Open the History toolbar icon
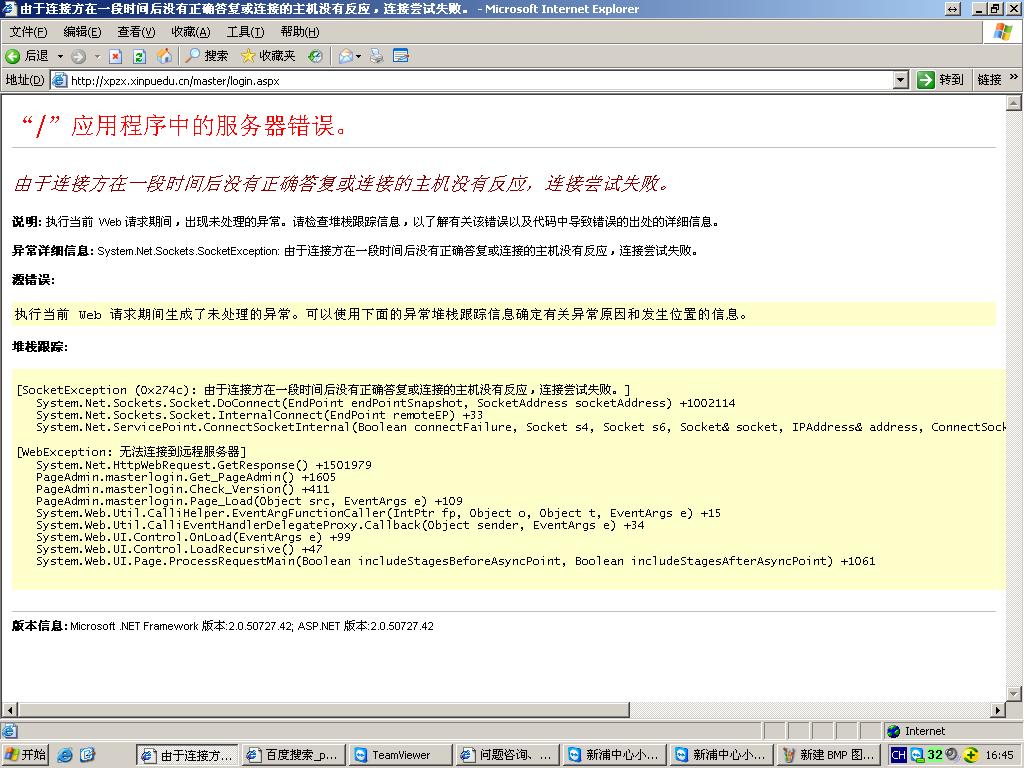 pyautogui.click(x=315, y=56)
